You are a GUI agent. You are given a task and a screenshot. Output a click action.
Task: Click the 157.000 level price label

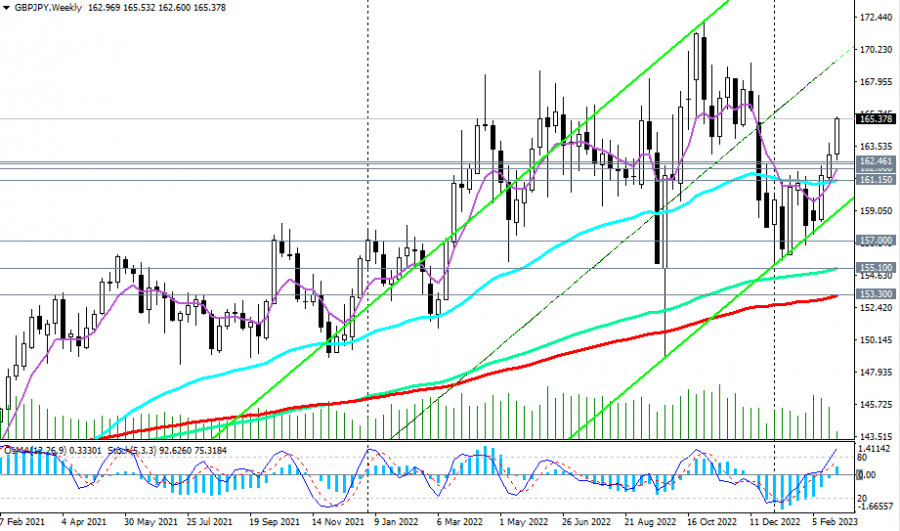pos(876,241)
